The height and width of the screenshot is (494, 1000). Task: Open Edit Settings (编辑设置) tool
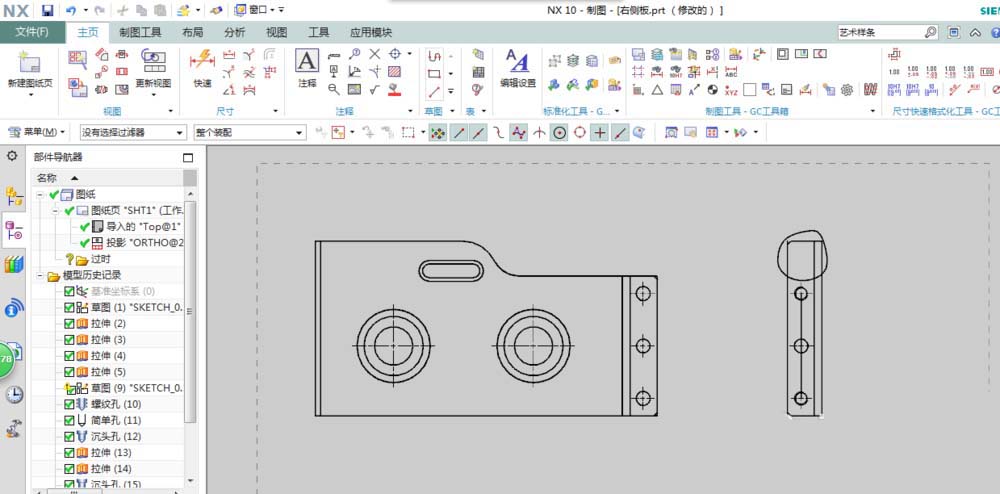[517, 63]
